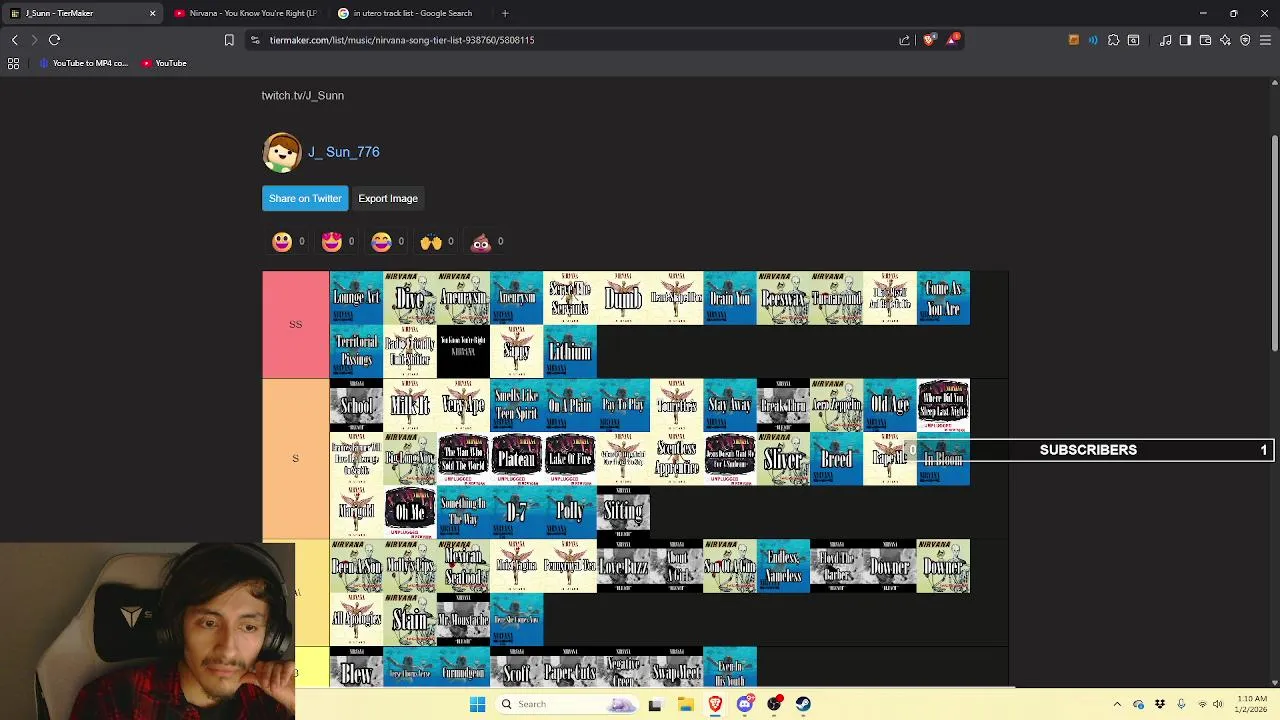
Task: Select the Lounge Act song tile
Action: point(356,298)
